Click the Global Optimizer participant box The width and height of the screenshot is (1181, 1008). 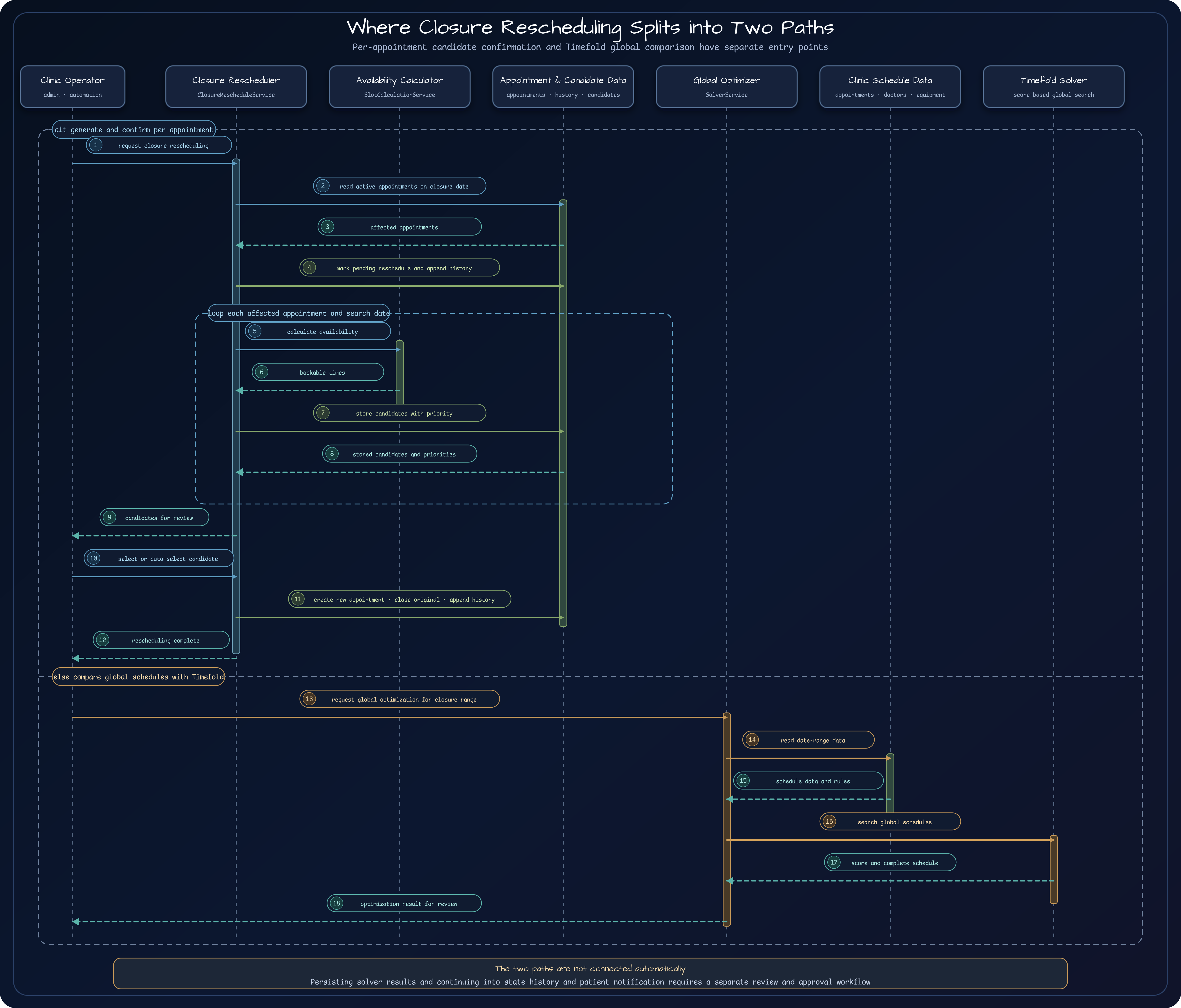pos(727,87)
